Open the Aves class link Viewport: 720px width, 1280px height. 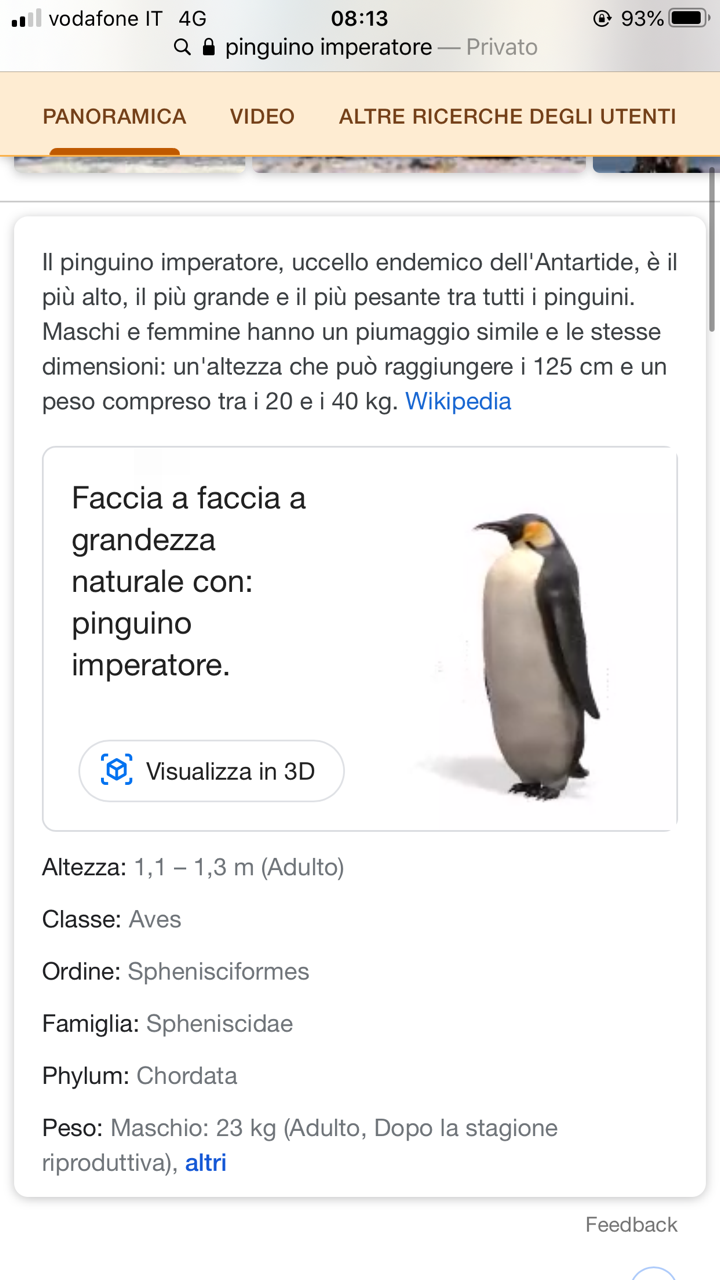[x=155, y=919]
